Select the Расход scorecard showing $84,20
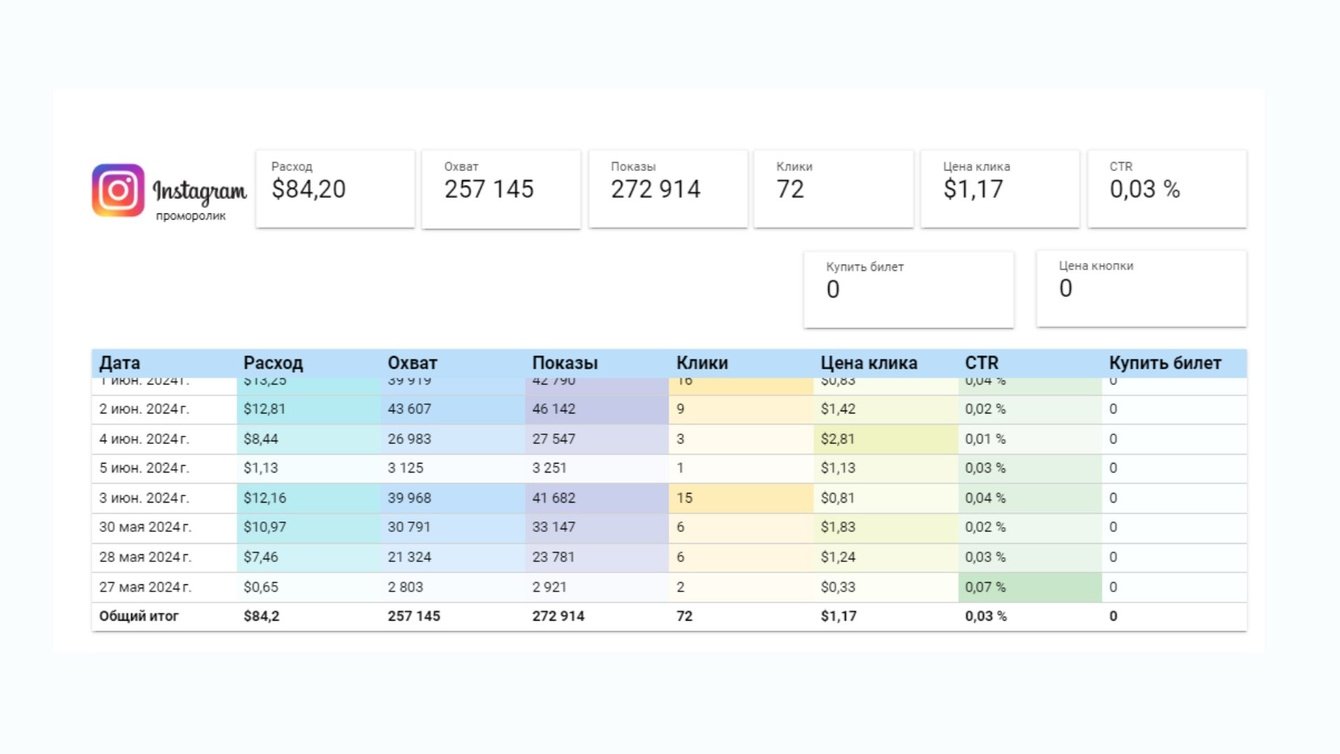Image resolution: width=1340 pixels, height=754 pixels. tap(335, 189)
